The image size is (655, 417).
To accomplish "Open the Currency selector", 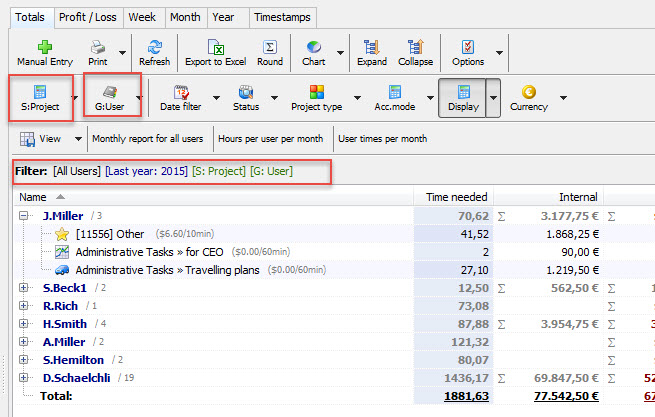I will (x=528, y=97).
